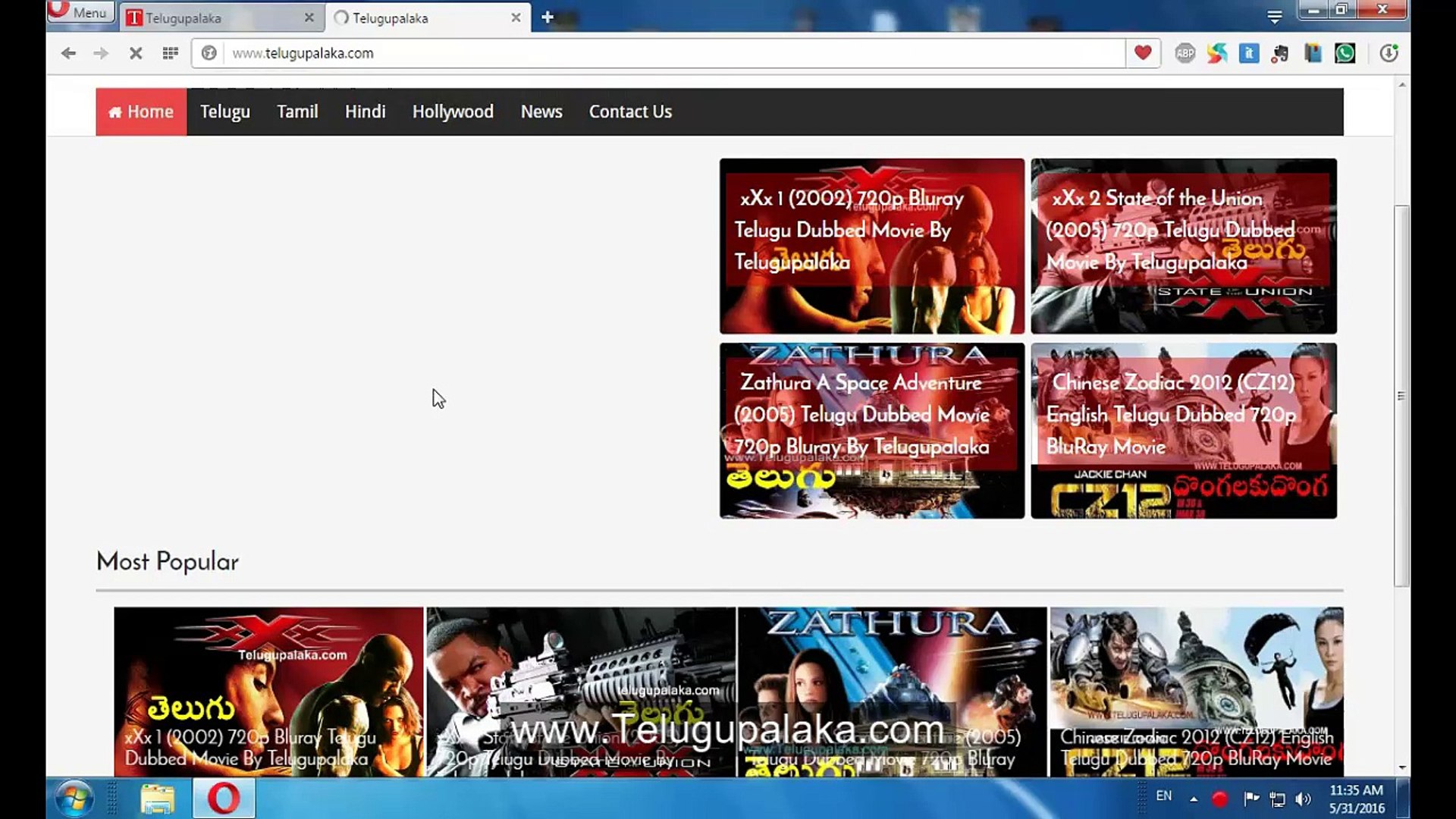Show hidden tray icons with the arrow
Image resolution: width=1456 pixels, height=819 pixels.
click(x=1193, y=799)
